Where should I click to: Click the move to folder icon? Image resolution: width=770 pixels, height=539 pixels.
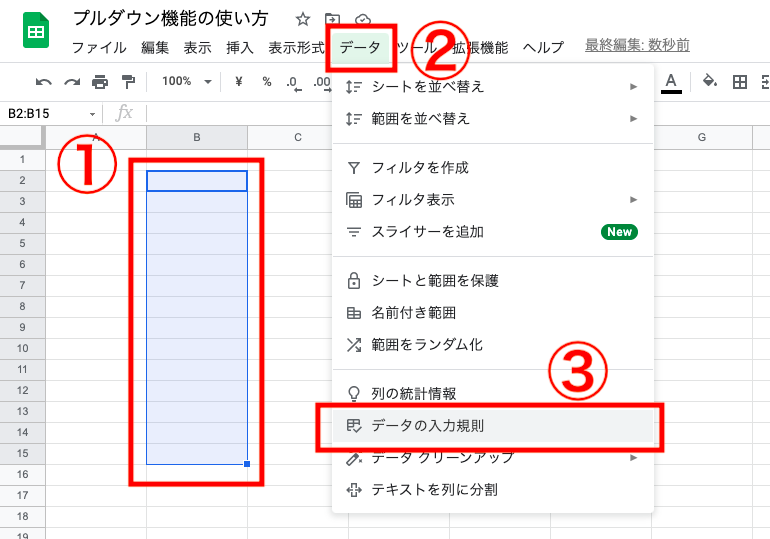(x=332, y=19)
